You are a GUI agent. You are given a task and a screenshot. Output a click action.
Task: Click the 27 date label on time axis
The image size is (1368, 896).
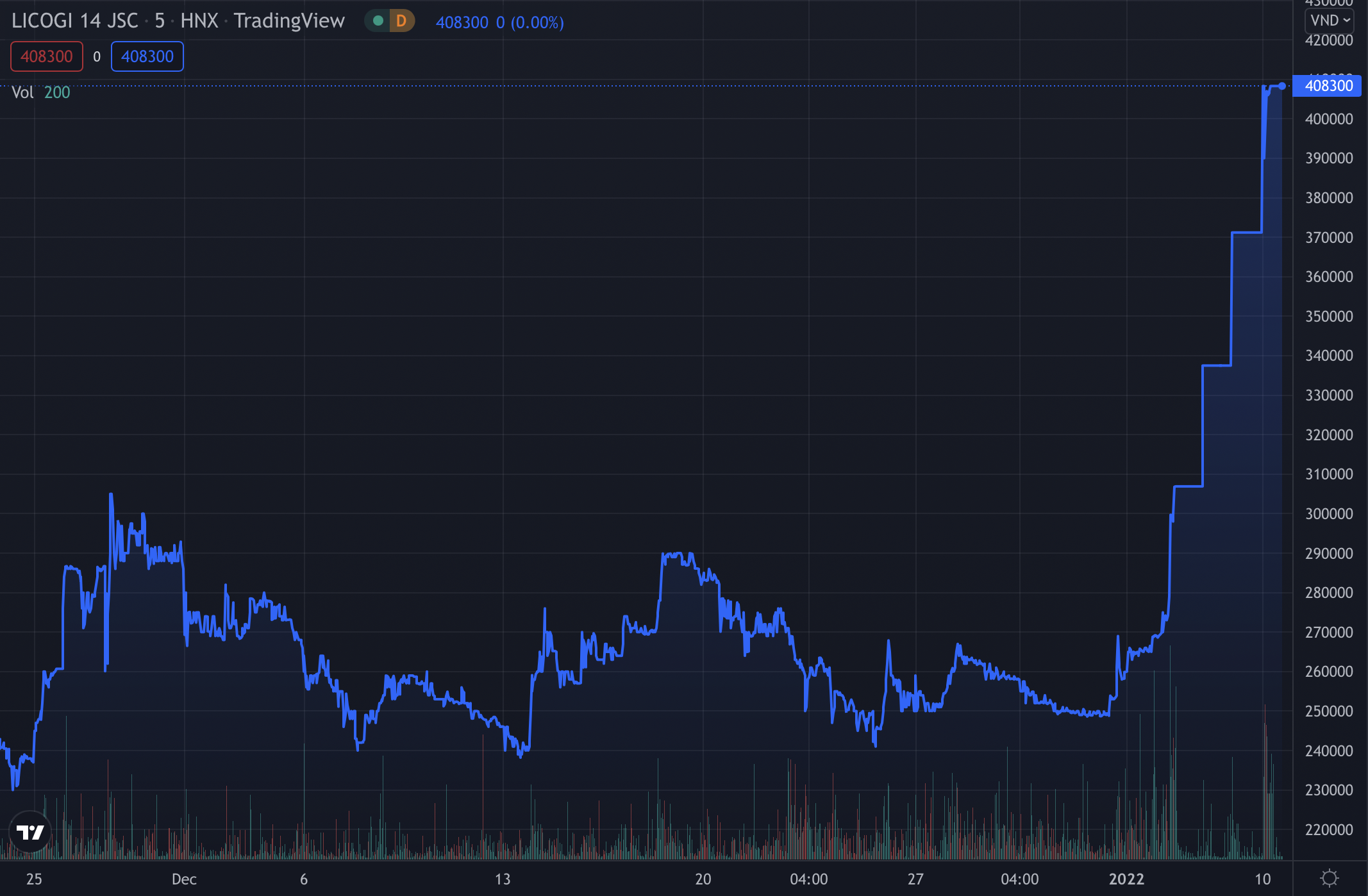click(915, 879)
